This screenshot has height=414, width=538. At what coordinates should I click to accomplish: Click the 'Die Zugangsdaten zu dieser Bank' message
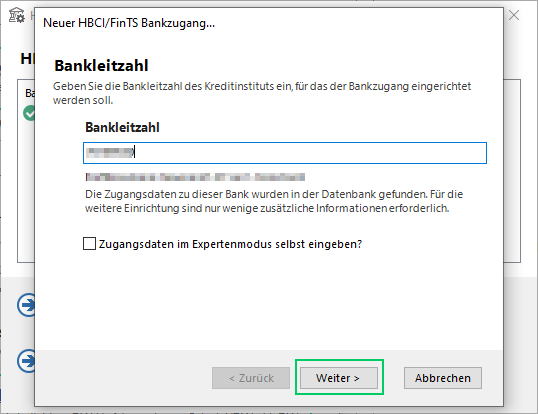(274, 201)
